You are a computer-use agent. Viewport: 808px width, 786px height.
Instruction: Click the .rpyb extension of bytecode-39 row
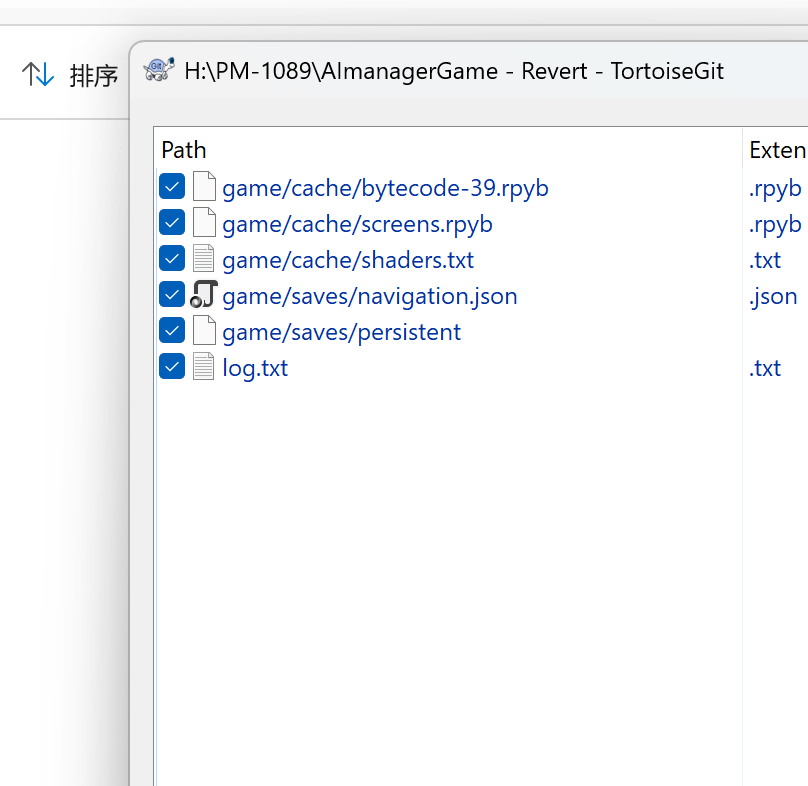(x=775, y=189)
